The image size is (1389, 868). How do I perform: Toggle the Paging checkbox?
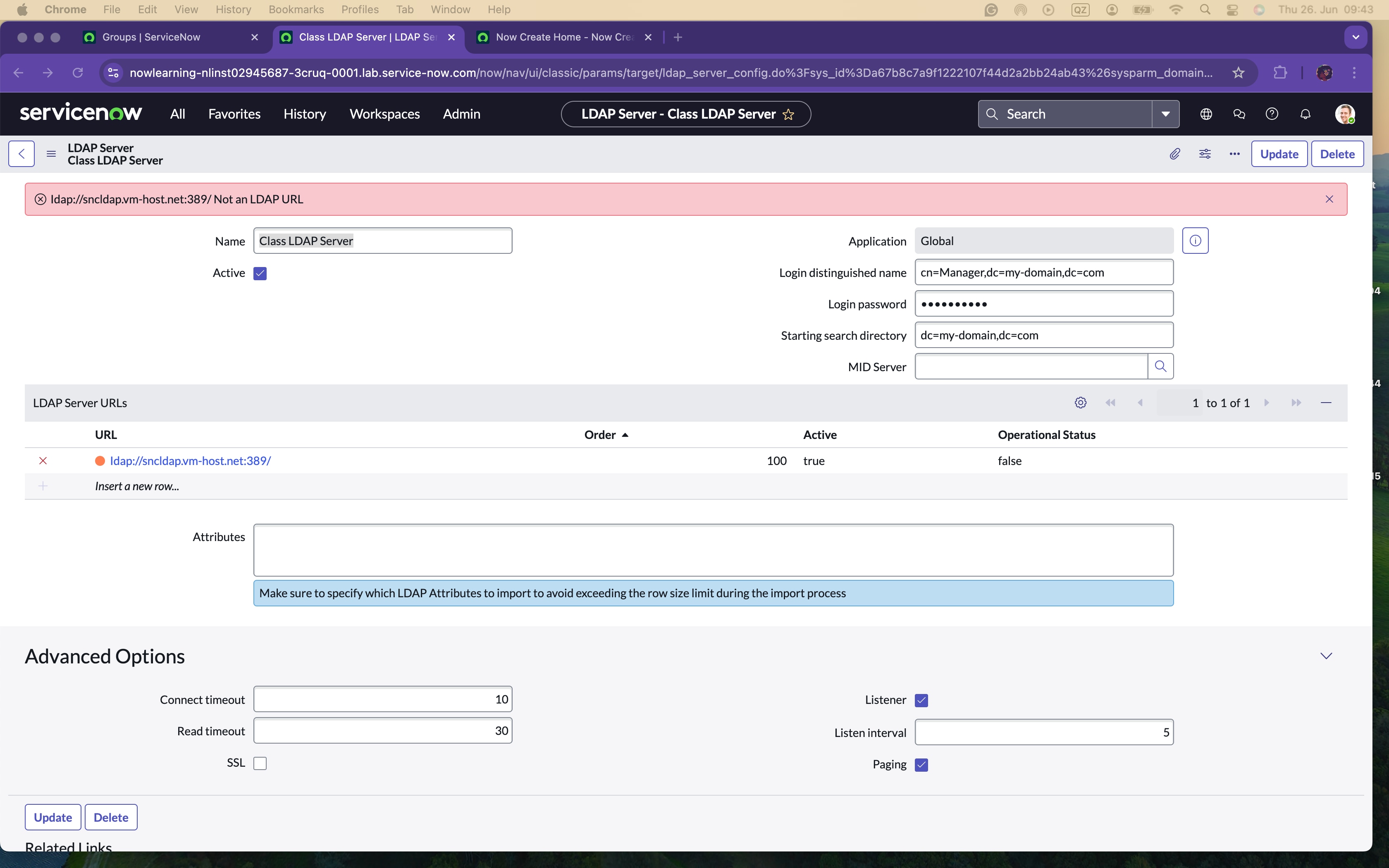(x=921, y=765)
